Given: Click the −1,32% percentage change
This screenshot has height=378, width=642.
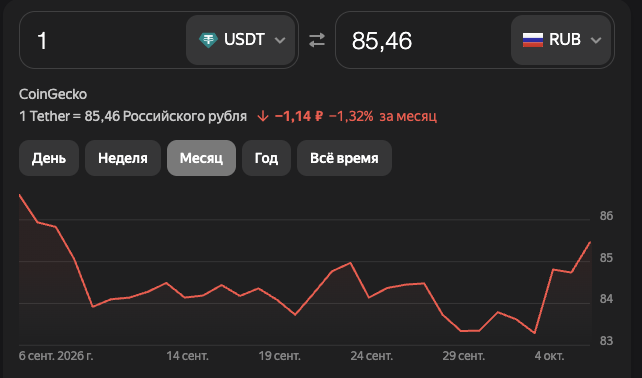Looking at the screenshot, I should tap(351, 116).
